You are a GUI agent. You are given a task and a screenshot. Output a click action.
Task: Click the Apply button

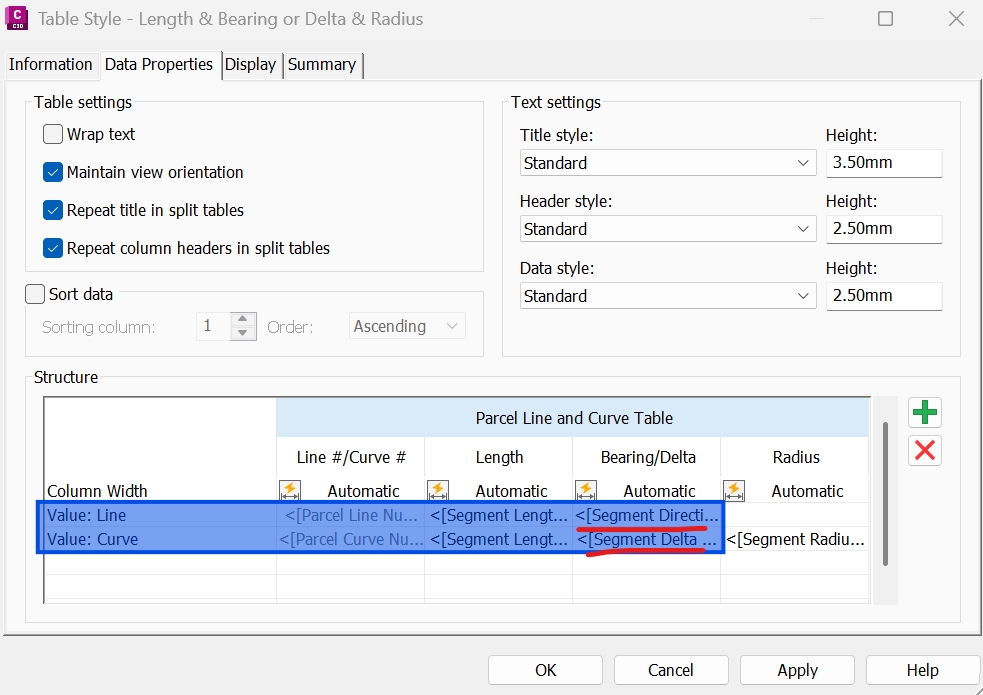[797, 670]
